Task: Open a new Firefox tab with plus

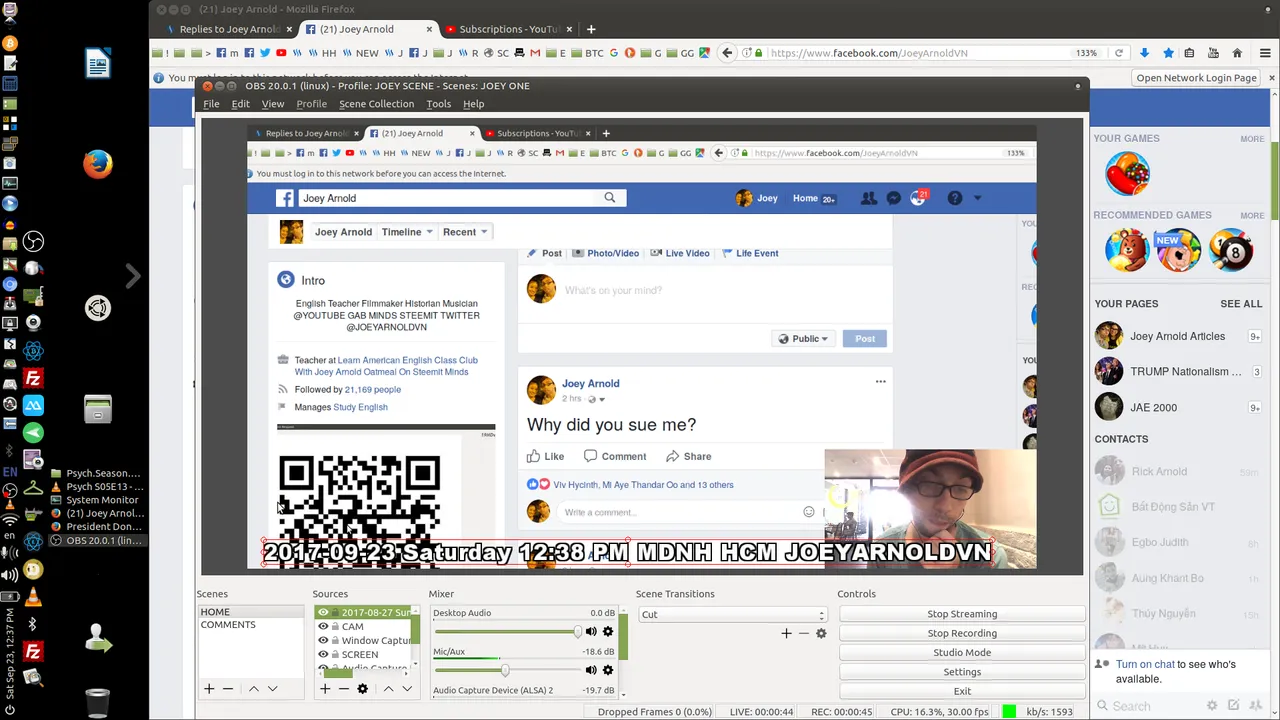Action: (591, 29)
